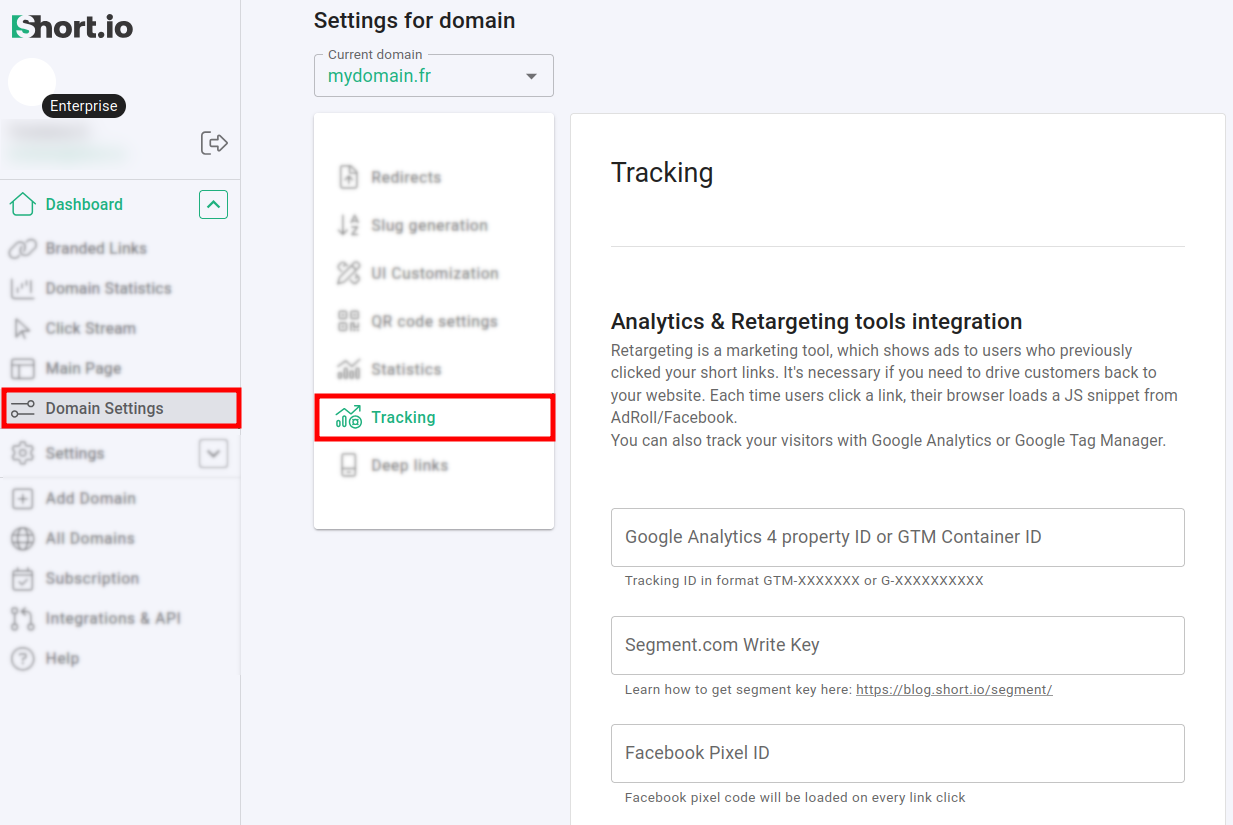This screenshot has height=825, width=1233.
Task: Open the blog.short.io/segment link
Action: [x=953, y=689]
